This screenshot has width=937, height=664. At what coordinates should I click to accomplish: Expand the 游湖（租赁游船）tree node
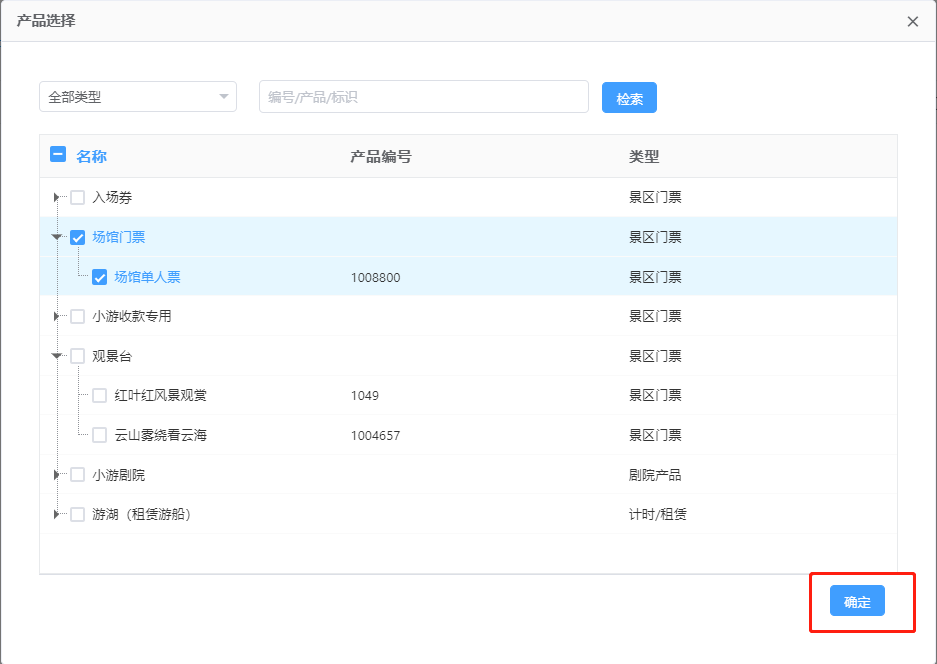pyautogui.click(x=57, y=515)
